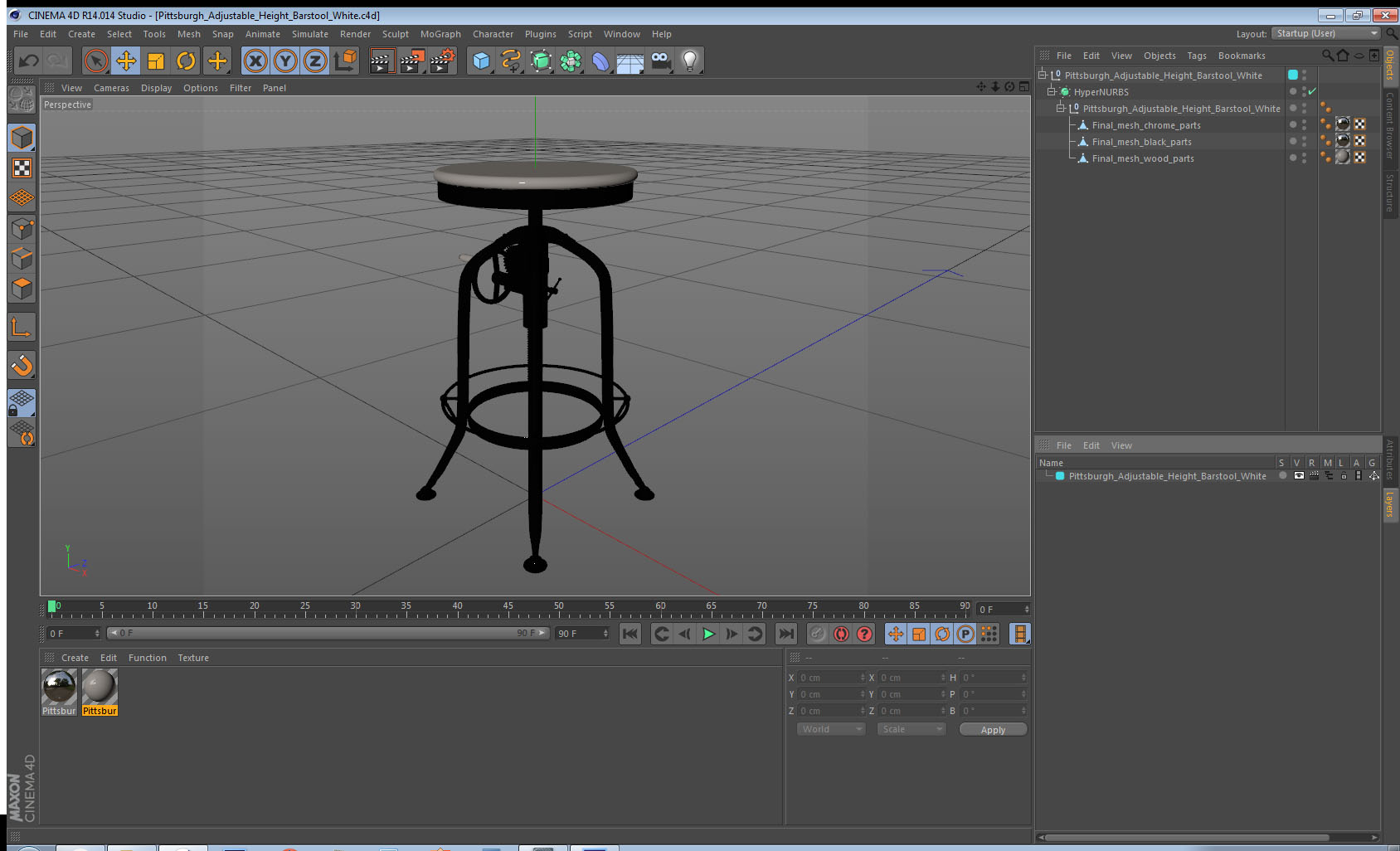This screenshot has width=1400, height=851.
Task: Select the highlighted wood material thumbnail
Action: click(x=100, y=687)
